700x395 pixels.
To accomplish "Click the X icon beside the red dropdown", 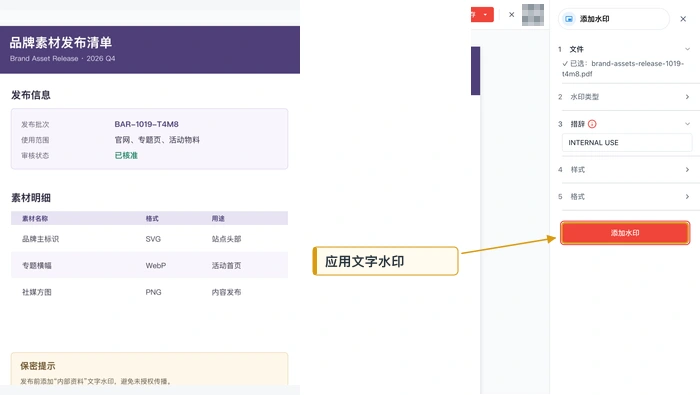I will coord(512,14).
